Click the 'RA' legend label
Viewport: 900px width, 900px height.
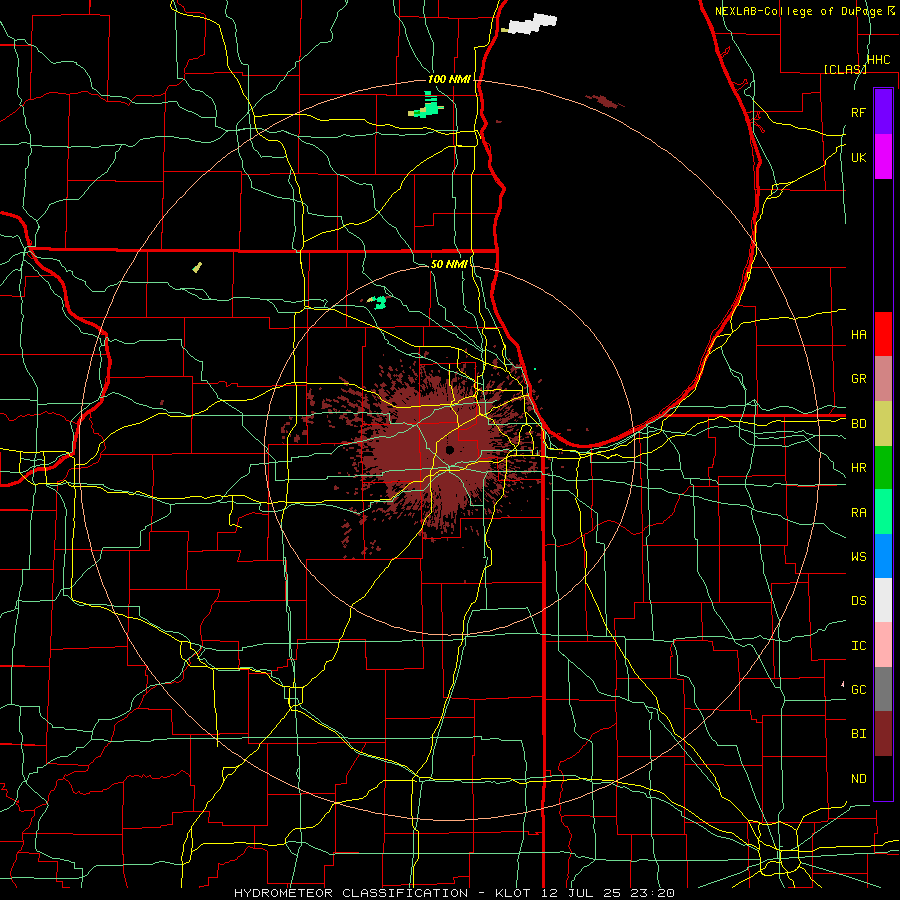tap(858, 513)
